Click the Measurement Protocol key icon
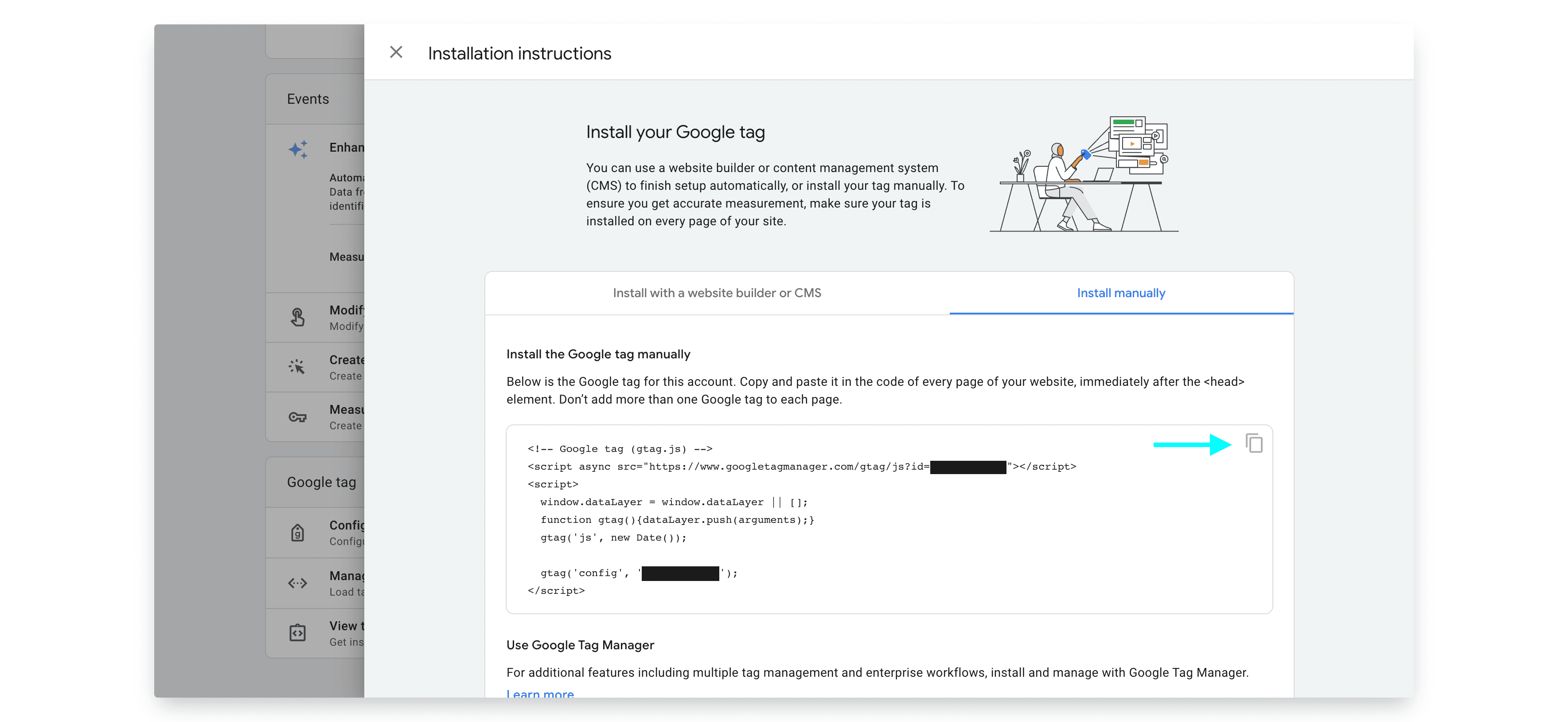1568x722 pixels. pyautogui.click(x=297, y=417)
